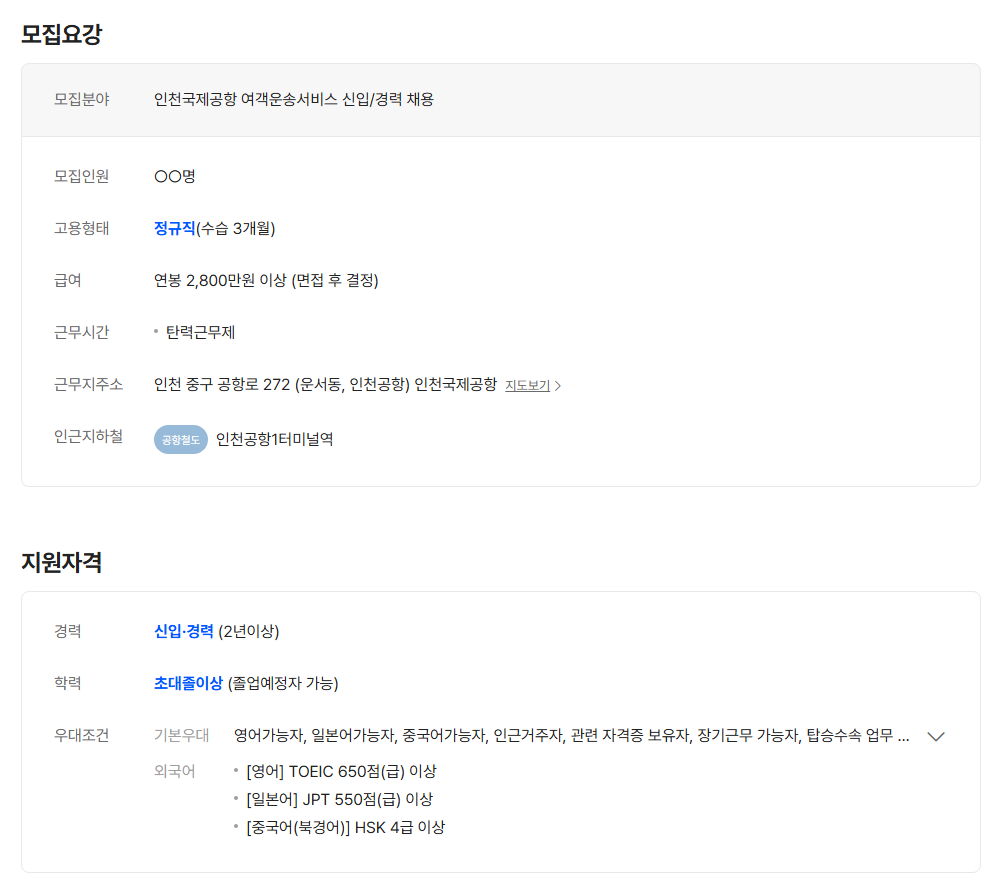Viewport: 1008px width, 896px height.
Task: Click the blue 신입·경력 career text
Action: pos(184,631)
